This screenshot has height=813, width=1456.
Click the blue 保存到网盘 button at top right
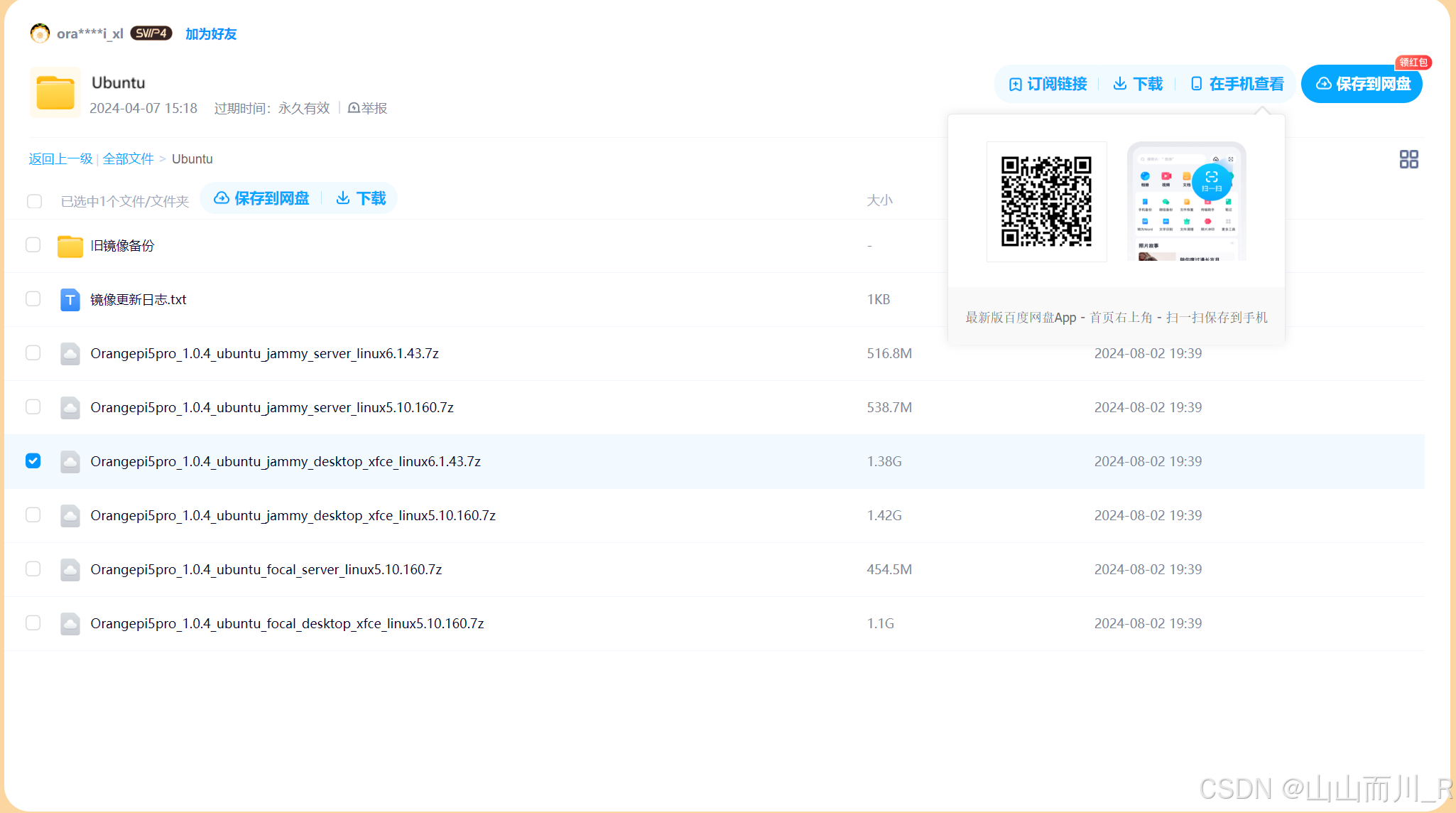click(x=1362, y=84)
